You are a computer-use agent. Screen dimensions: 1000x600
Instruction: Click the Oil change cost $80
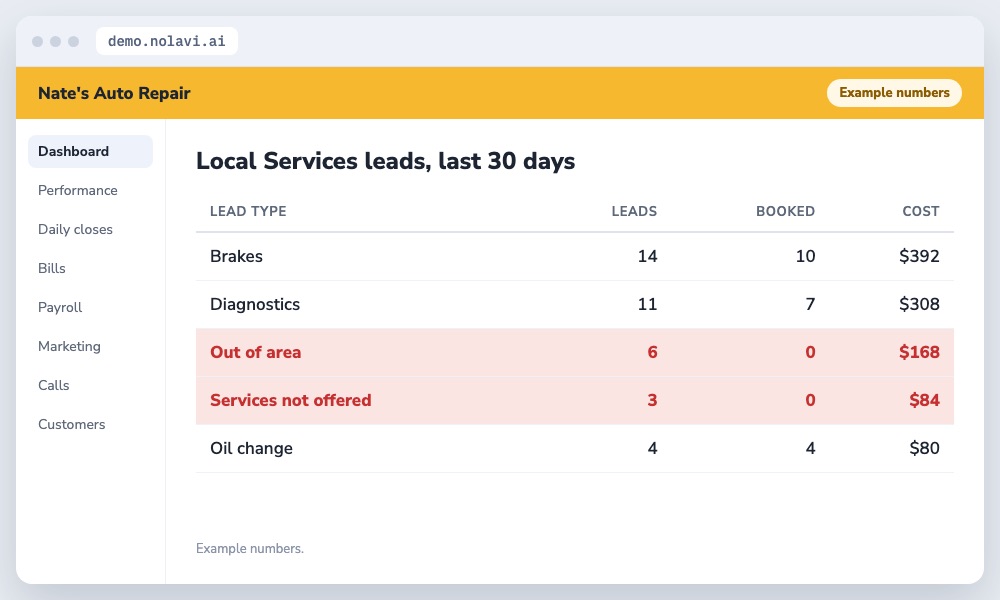tap(924, 448)
